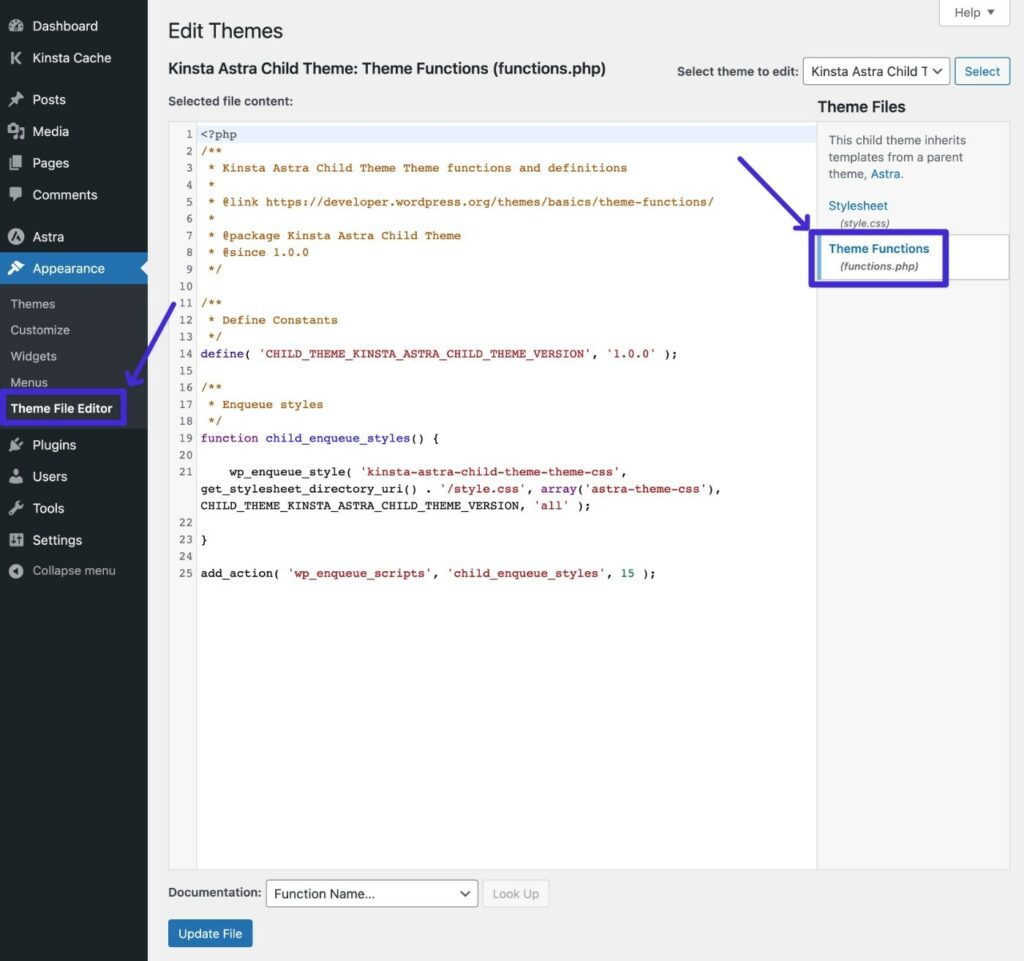Open the theme selection dropdown
The width and height of the screenshot is (1024, 961).
876,71
